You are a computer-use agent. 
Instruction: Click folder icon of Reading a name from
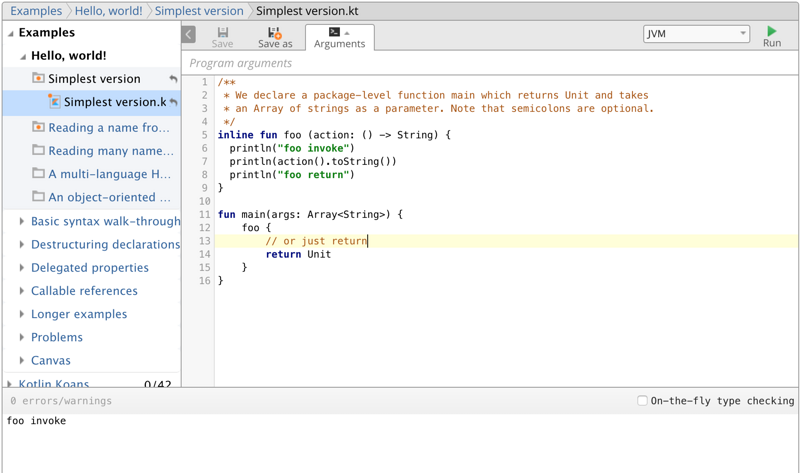click(x=38, y=127)
